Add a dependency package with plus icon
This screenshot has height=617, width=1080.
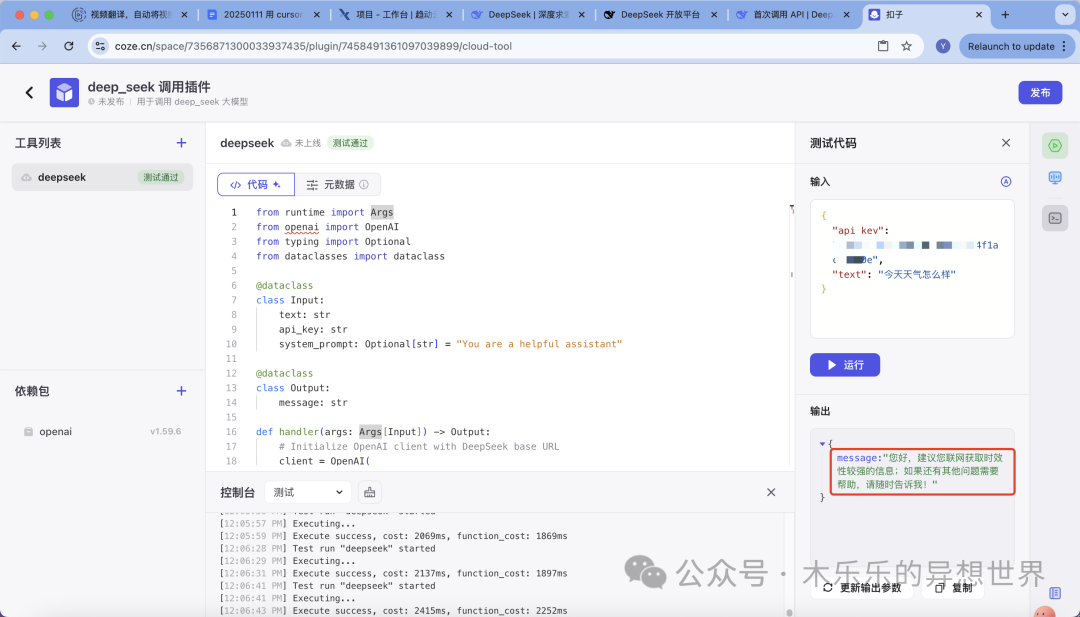pyautogui.click(x=181, y=391)
